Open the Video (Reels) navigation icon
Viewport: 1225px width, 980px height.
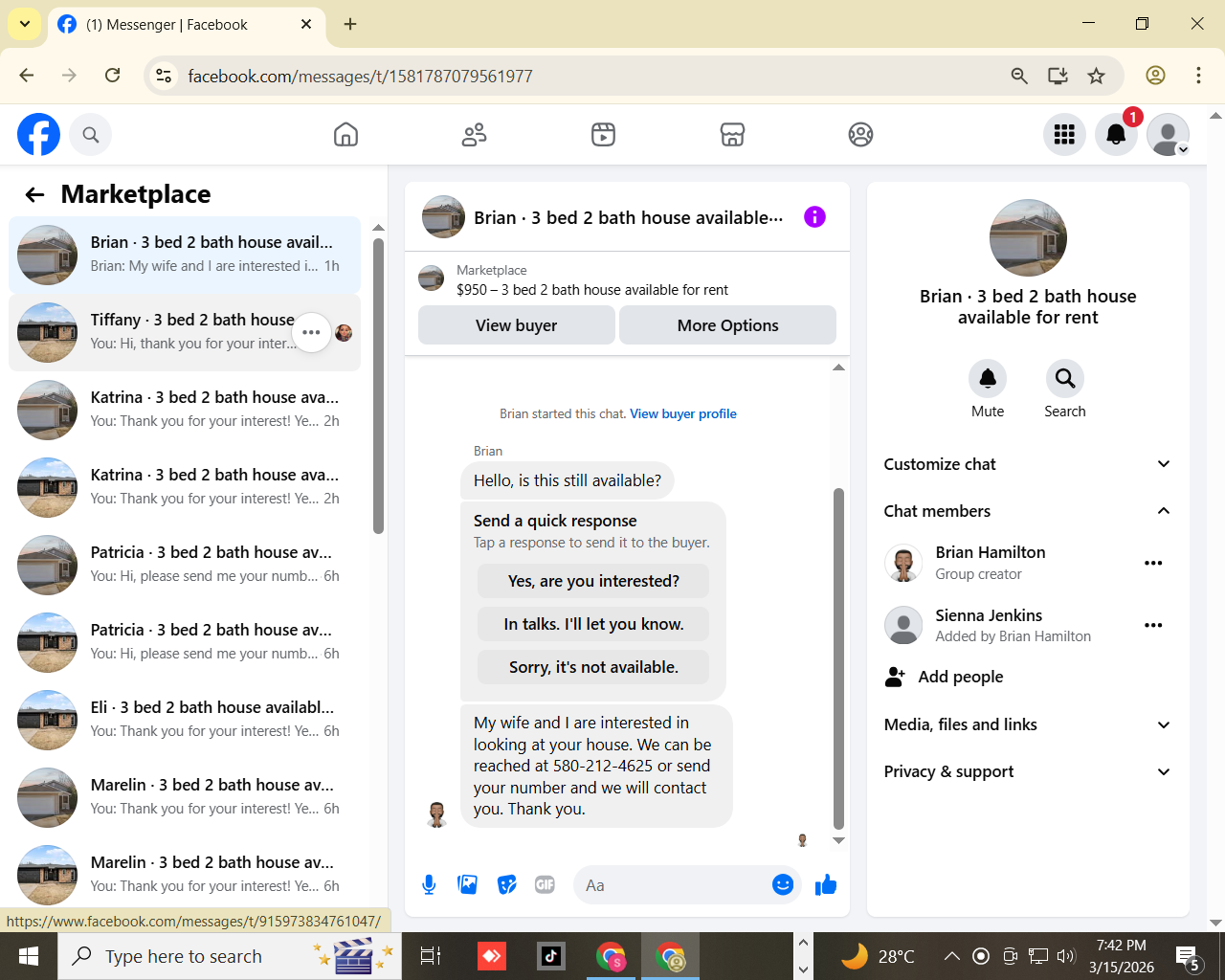(x=603, y=135)
